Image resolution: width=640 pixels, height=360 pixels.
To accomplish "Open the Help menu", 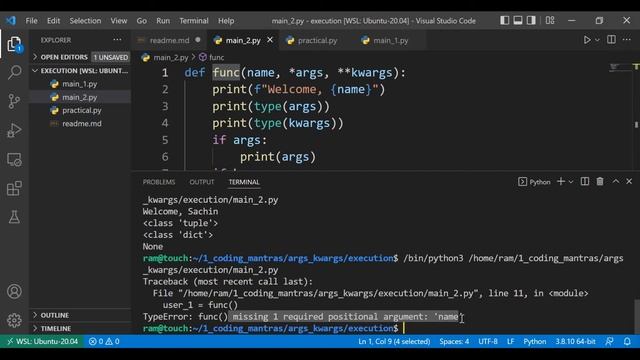I will (x=226, y=20).
